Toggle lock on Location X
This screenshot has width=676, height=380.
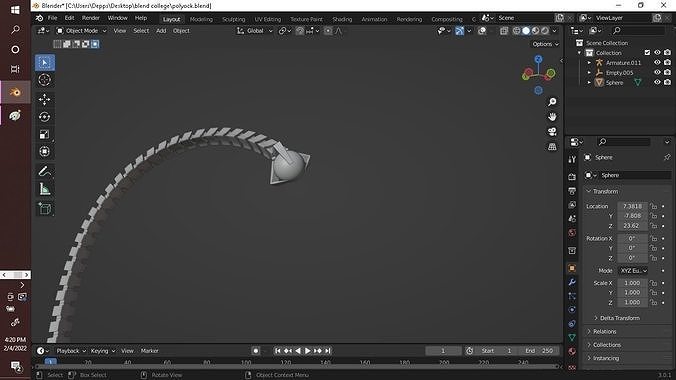tap(654, 207)
